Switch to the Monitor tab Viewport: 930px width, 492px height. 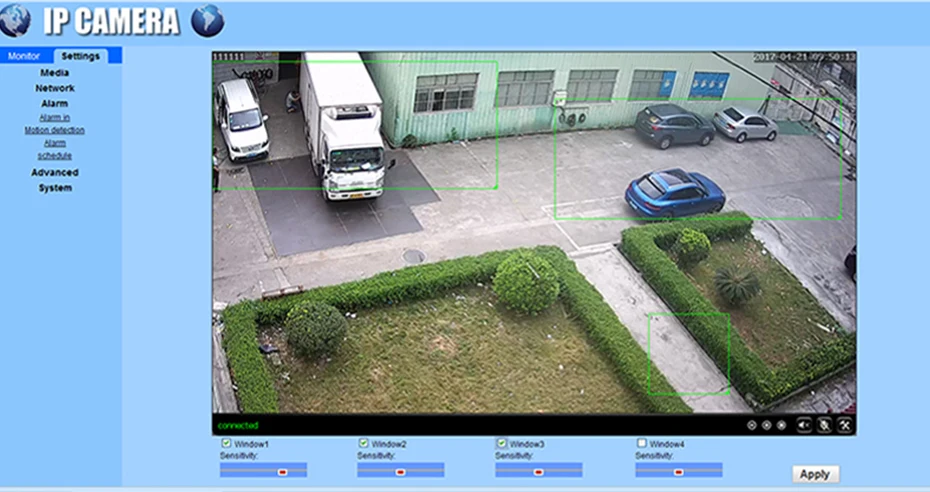(x=24, y=56)
